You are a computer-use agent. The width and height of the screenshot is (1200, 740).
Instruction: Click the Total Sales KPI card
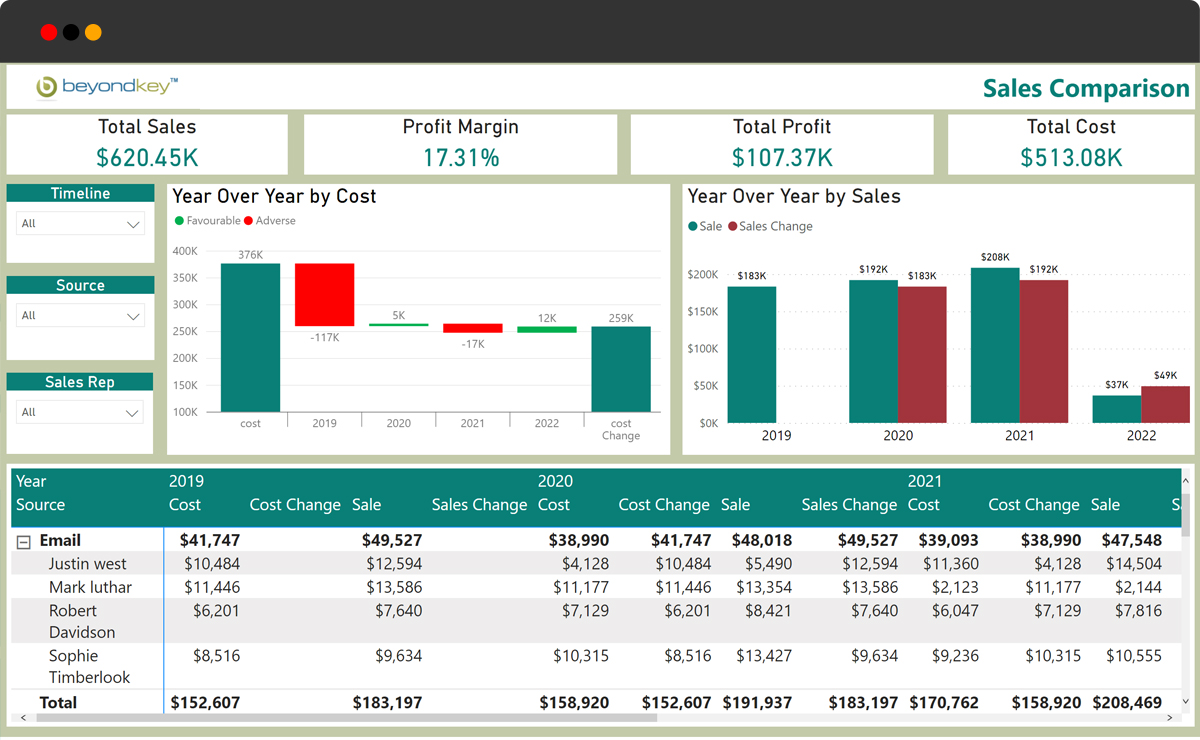pos(147,144)
